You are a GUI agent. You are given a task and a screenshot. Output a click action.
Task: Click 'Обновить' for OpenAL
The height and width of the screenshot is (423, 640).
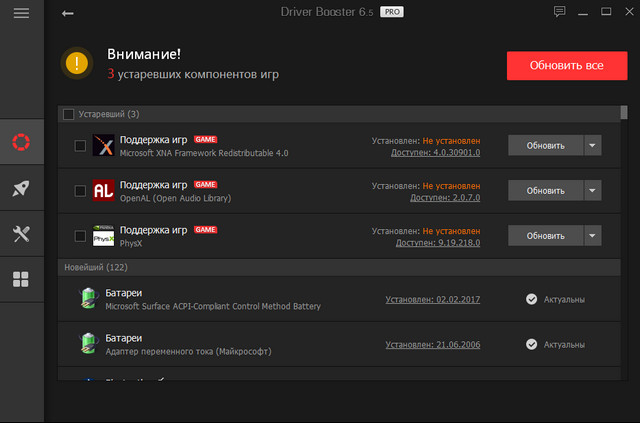click(x=545, y=190)
